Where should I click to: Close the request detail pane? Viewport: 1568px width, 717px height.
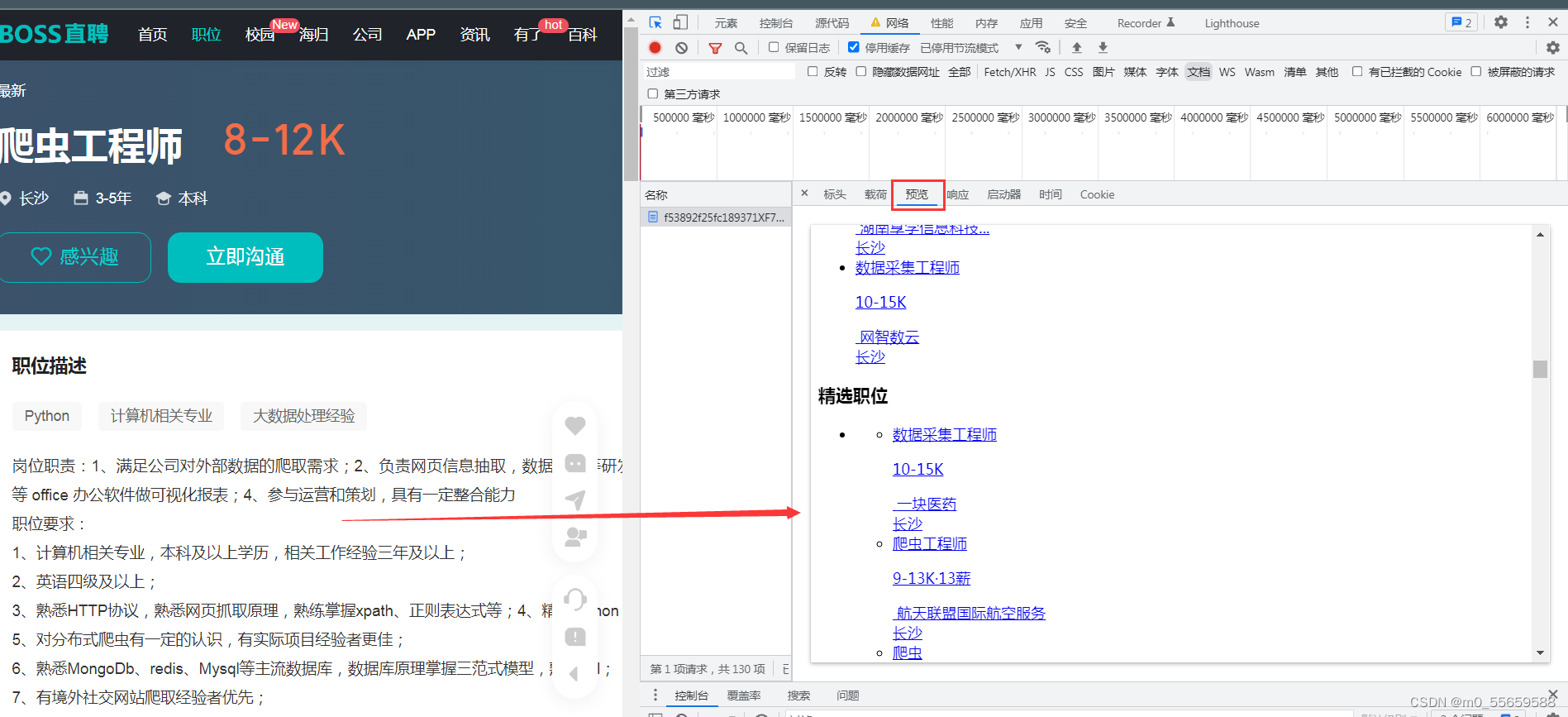(x=804, y=194)
